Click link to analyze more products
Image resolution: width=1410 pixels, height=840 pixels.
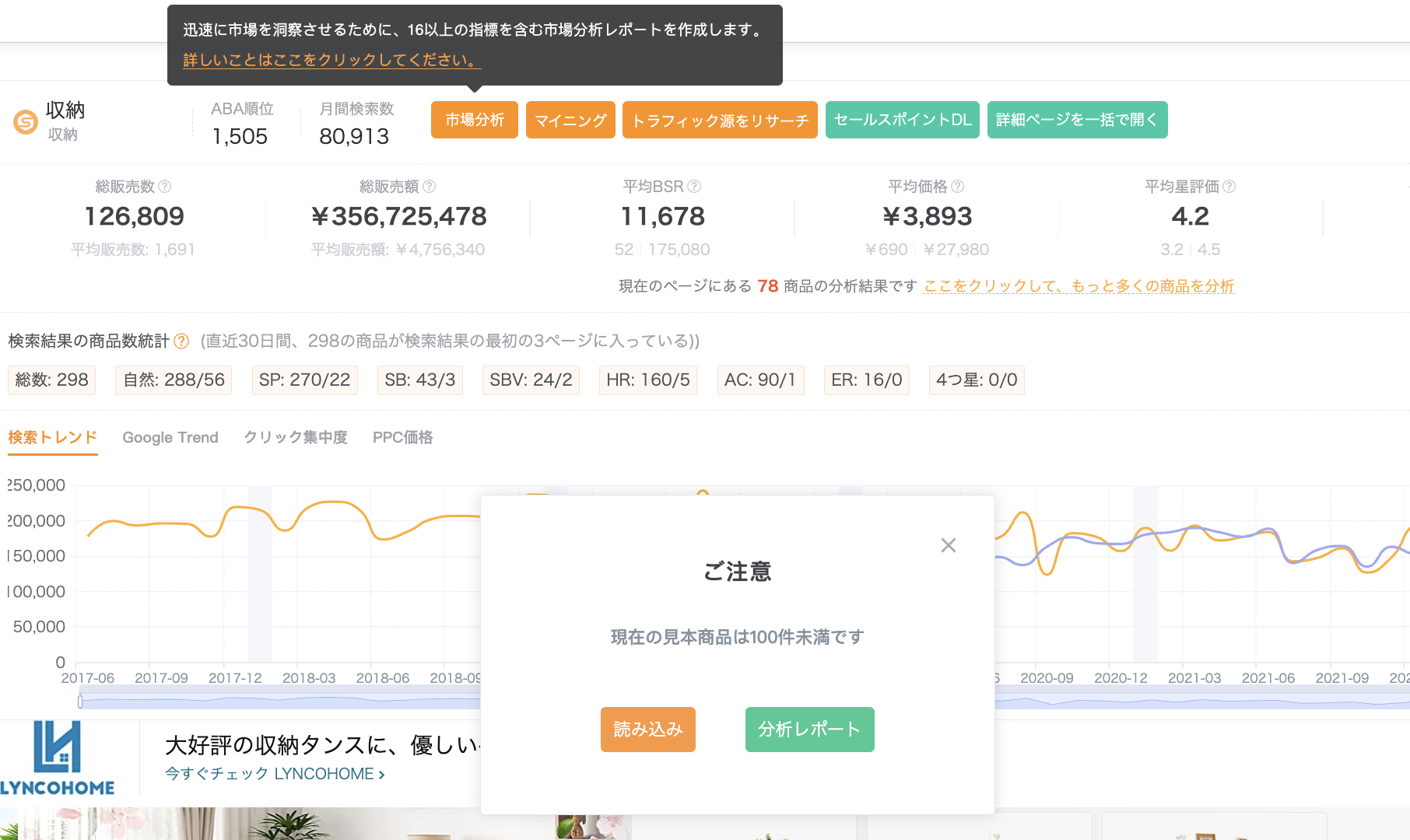[x=1079, y=286]
